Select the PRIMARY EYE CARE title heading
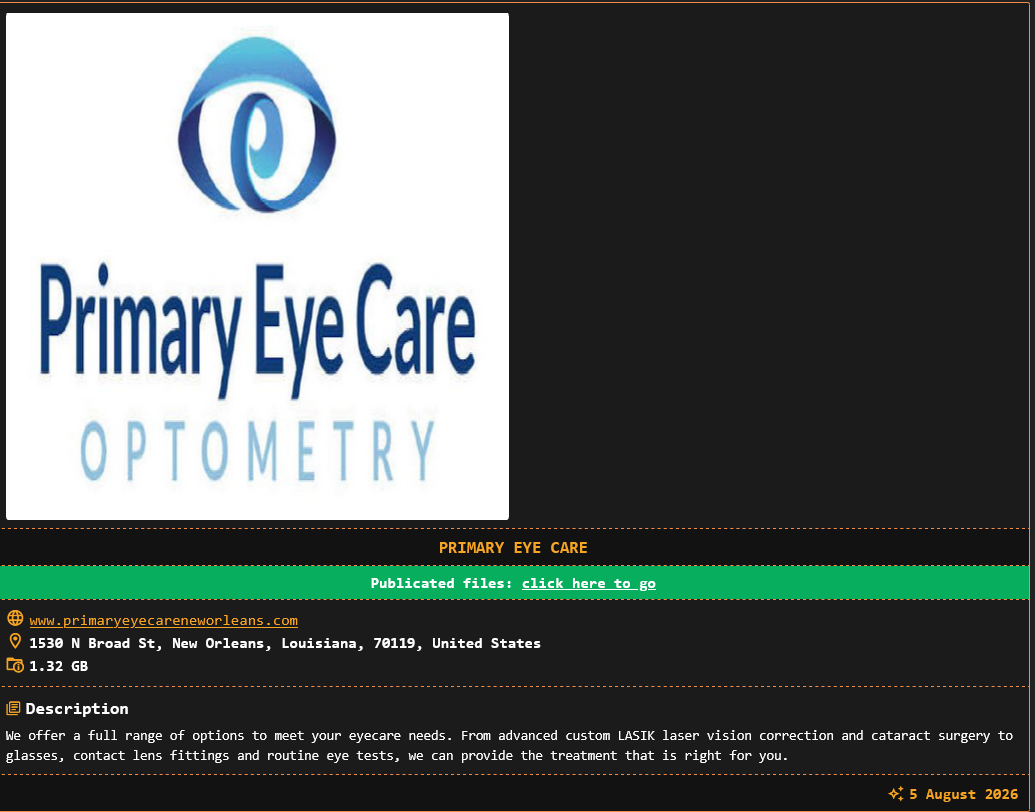The width and height of the screenshot is (1035, 812). coord(513,548)
